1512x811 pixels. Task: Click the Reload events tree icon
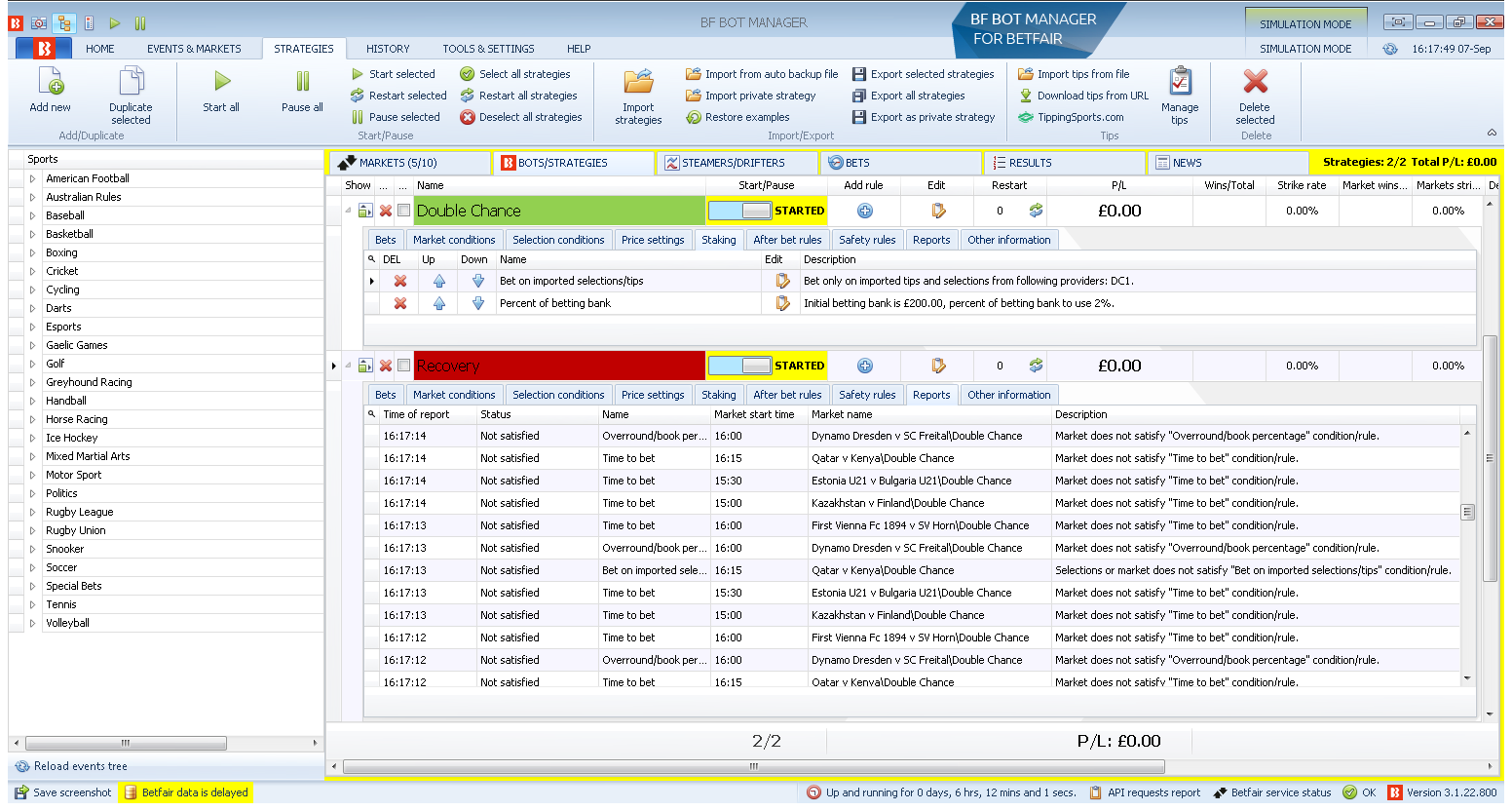(21, 766)
